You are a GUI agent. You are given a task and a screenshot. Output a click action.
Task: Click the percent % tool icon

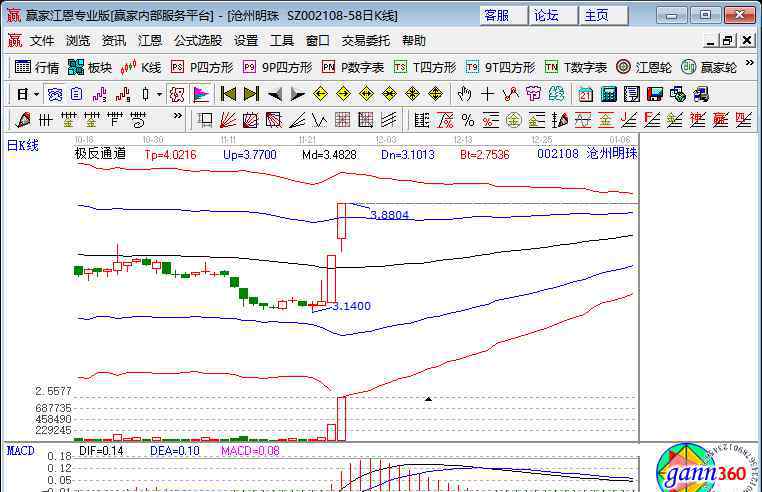(x=468, y=120)
